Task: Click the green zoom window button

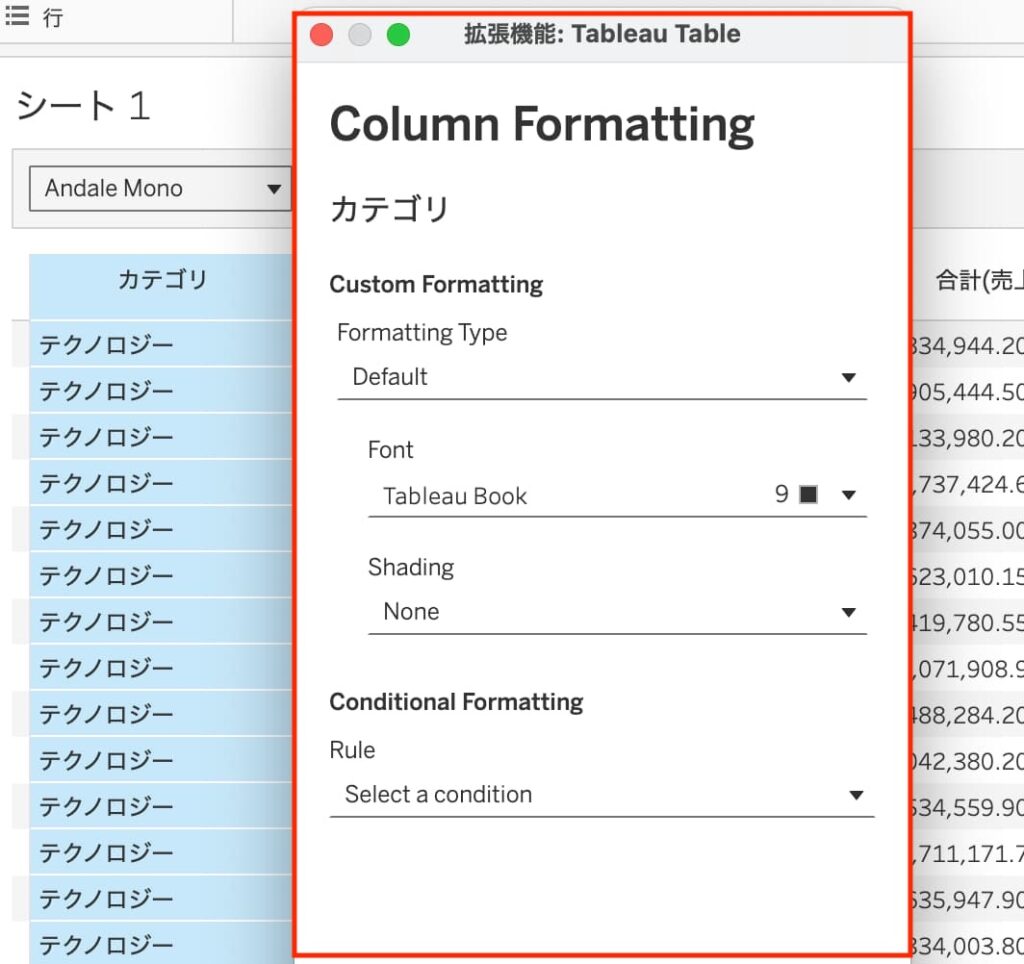Action: (x=398, y=35)
